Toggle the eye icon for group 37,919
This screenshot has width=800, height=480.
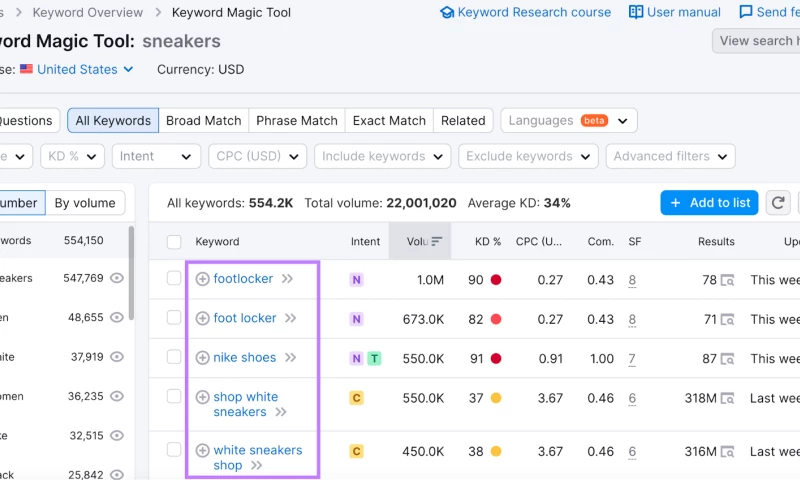tap(117, 357)
